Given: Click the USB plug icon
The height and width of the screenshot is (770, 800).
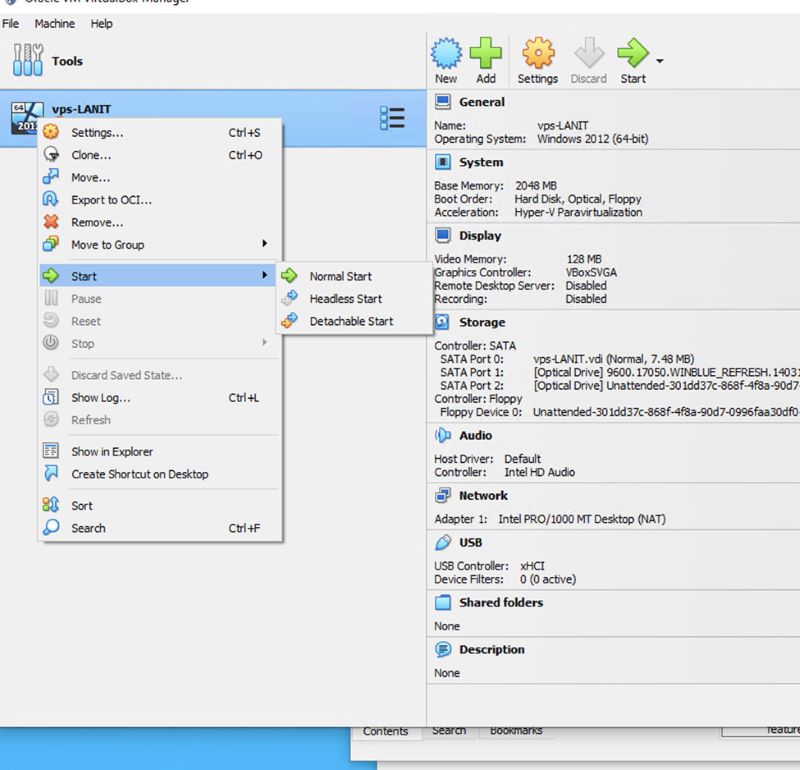Looking at the screenshot, I should point(442,542).
